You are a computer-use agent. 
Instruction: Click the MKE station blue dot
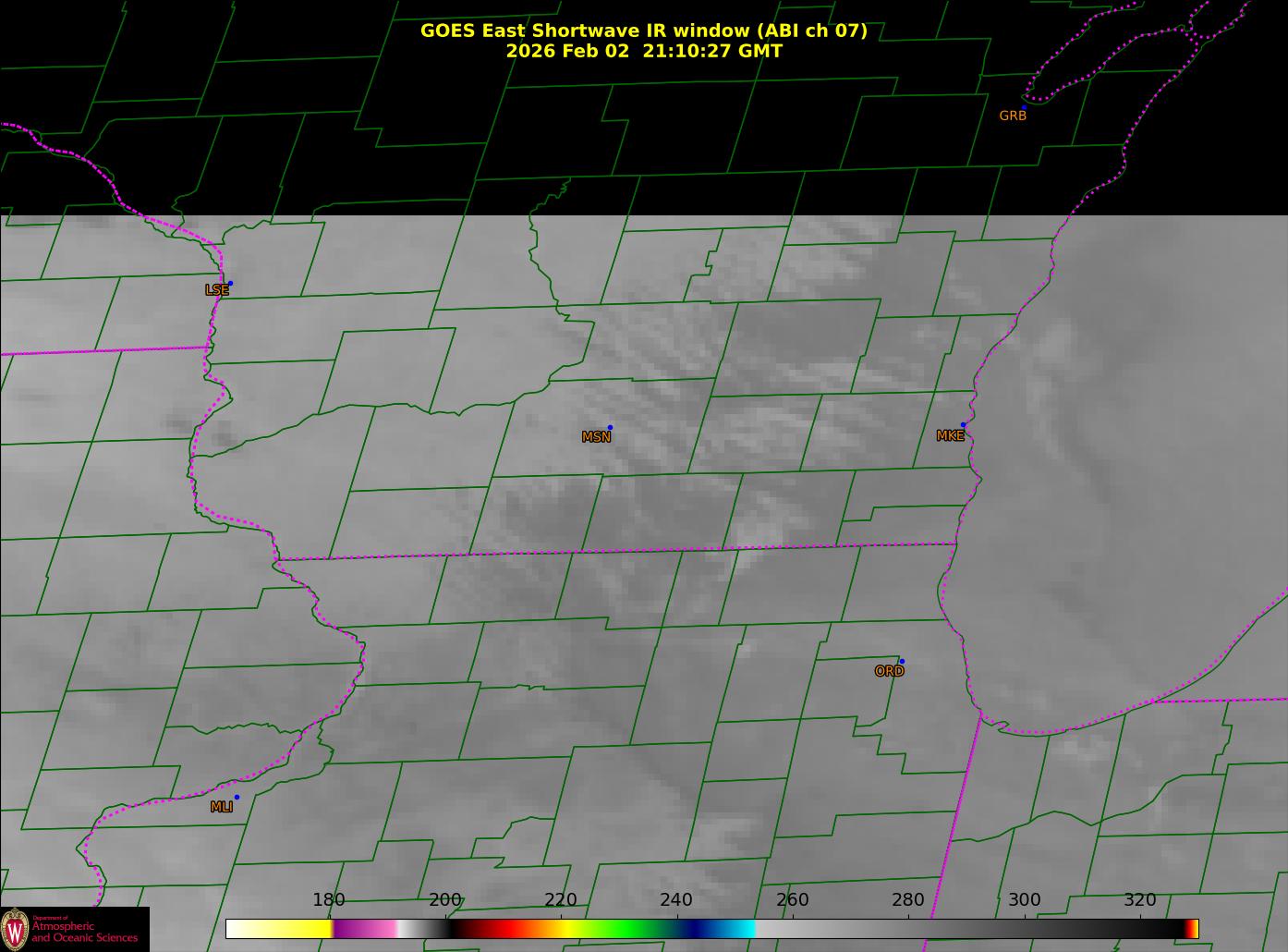(x=963, y=425)
